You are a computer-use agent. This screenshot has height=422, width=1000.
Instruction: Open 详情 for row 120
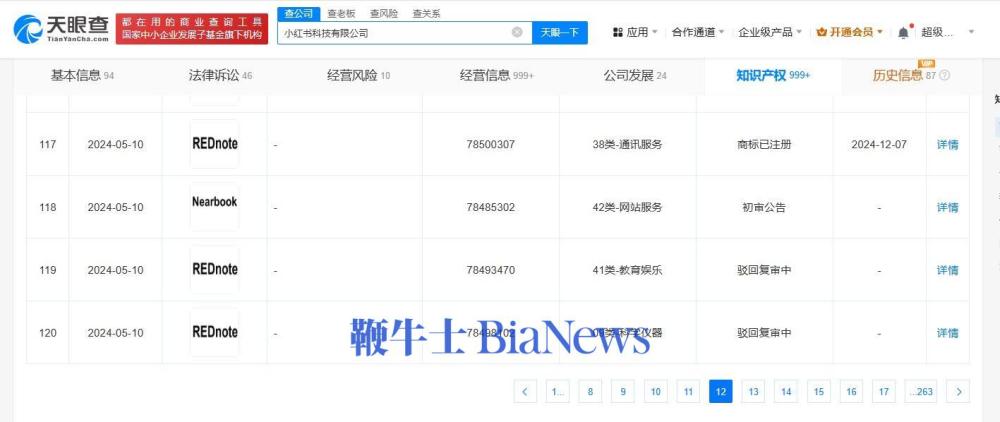(947, 333)
